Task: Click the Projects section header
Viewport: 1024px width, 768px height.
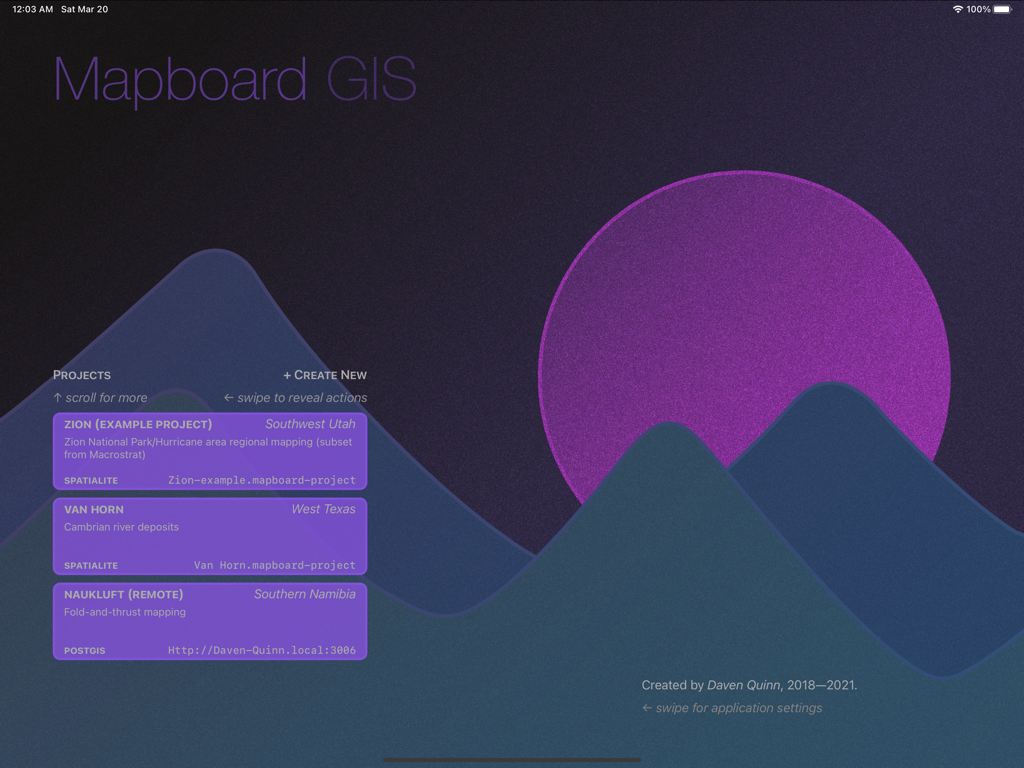Action: (82, 375)
